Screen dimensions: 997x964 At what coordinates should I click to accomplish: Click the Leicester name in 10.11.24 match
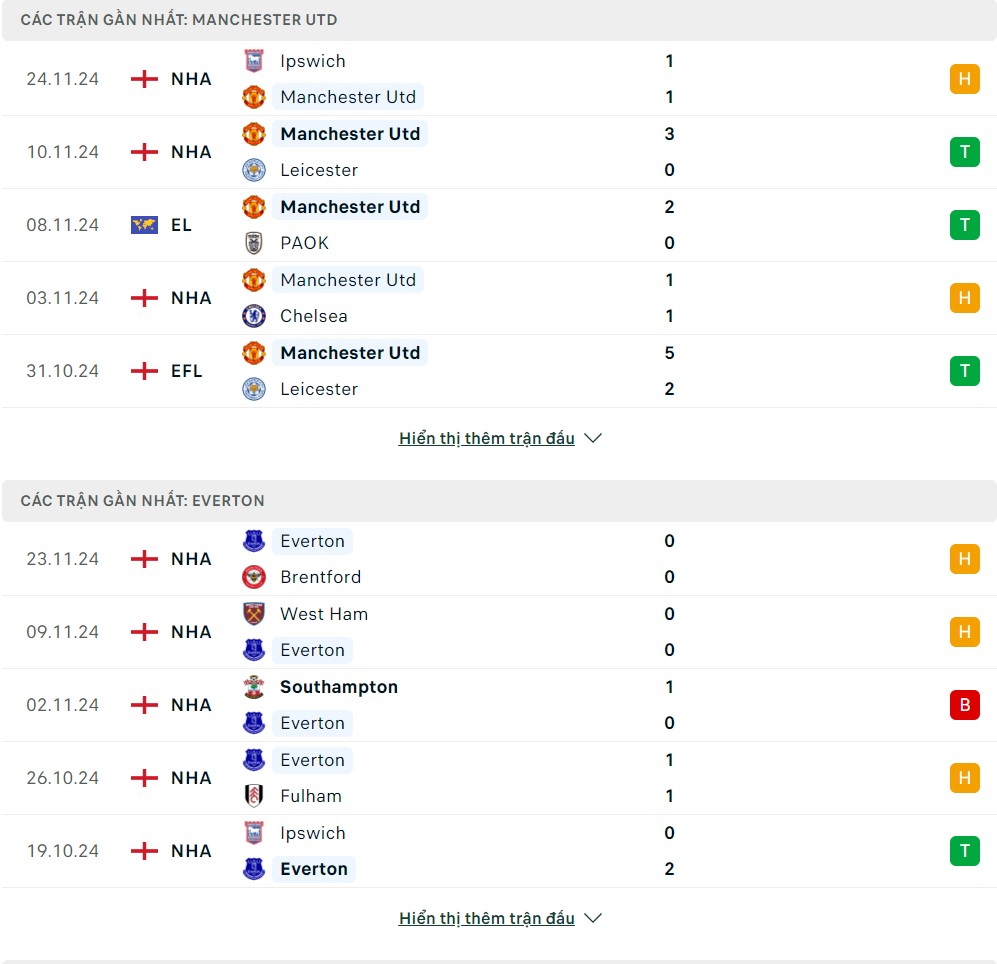pos(318,170)
